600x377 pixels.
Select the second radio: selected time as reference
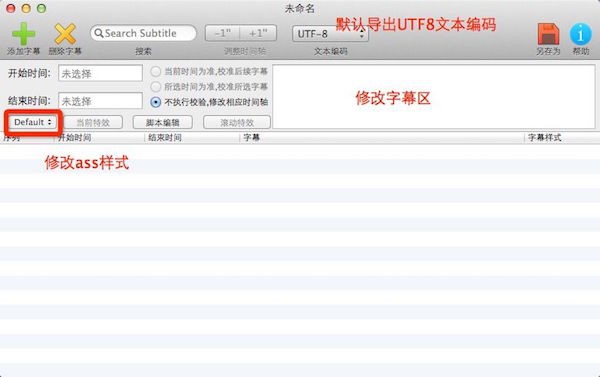coord(155,87)
